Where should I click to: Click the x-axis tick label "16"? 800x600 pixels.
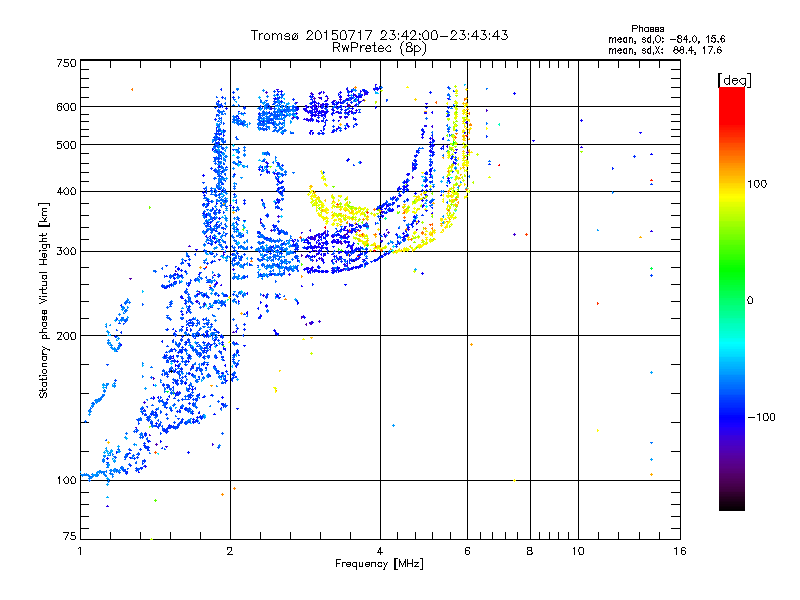pyautogui.click(x=680, y=551)
